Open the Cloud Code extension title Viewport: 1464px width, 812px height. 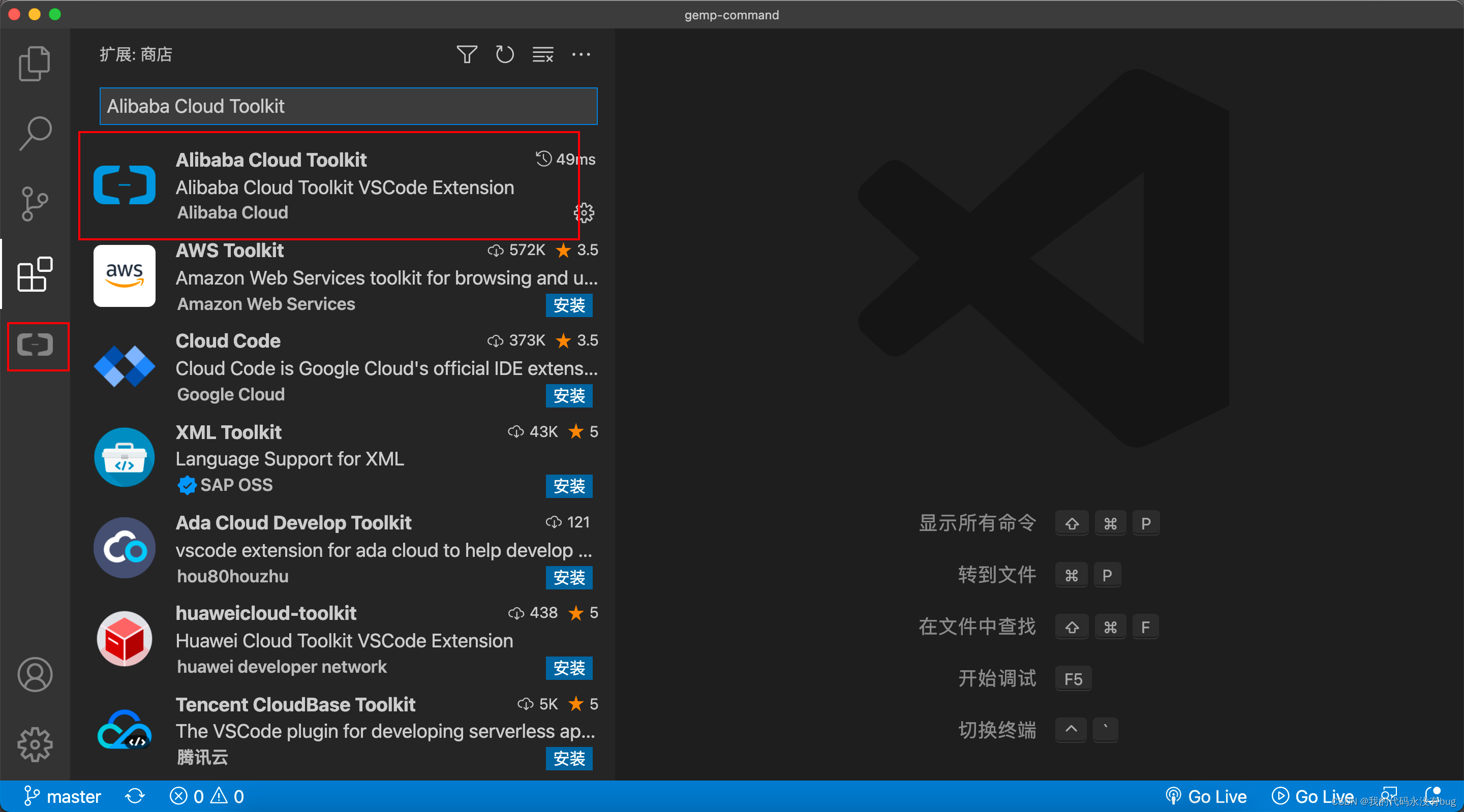coord(228,341)
